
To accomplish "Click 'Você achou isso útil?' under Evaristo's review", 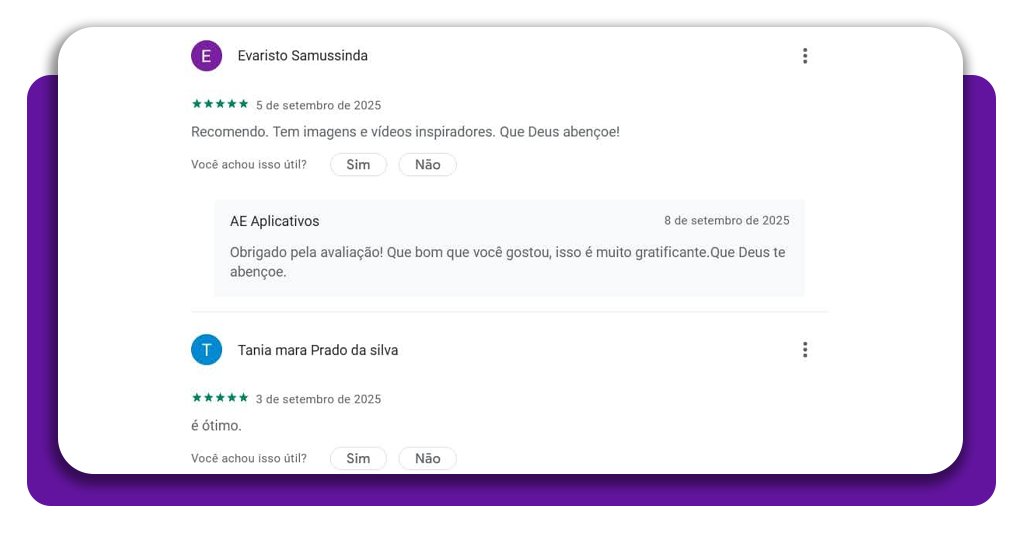I will pos(249,165).
